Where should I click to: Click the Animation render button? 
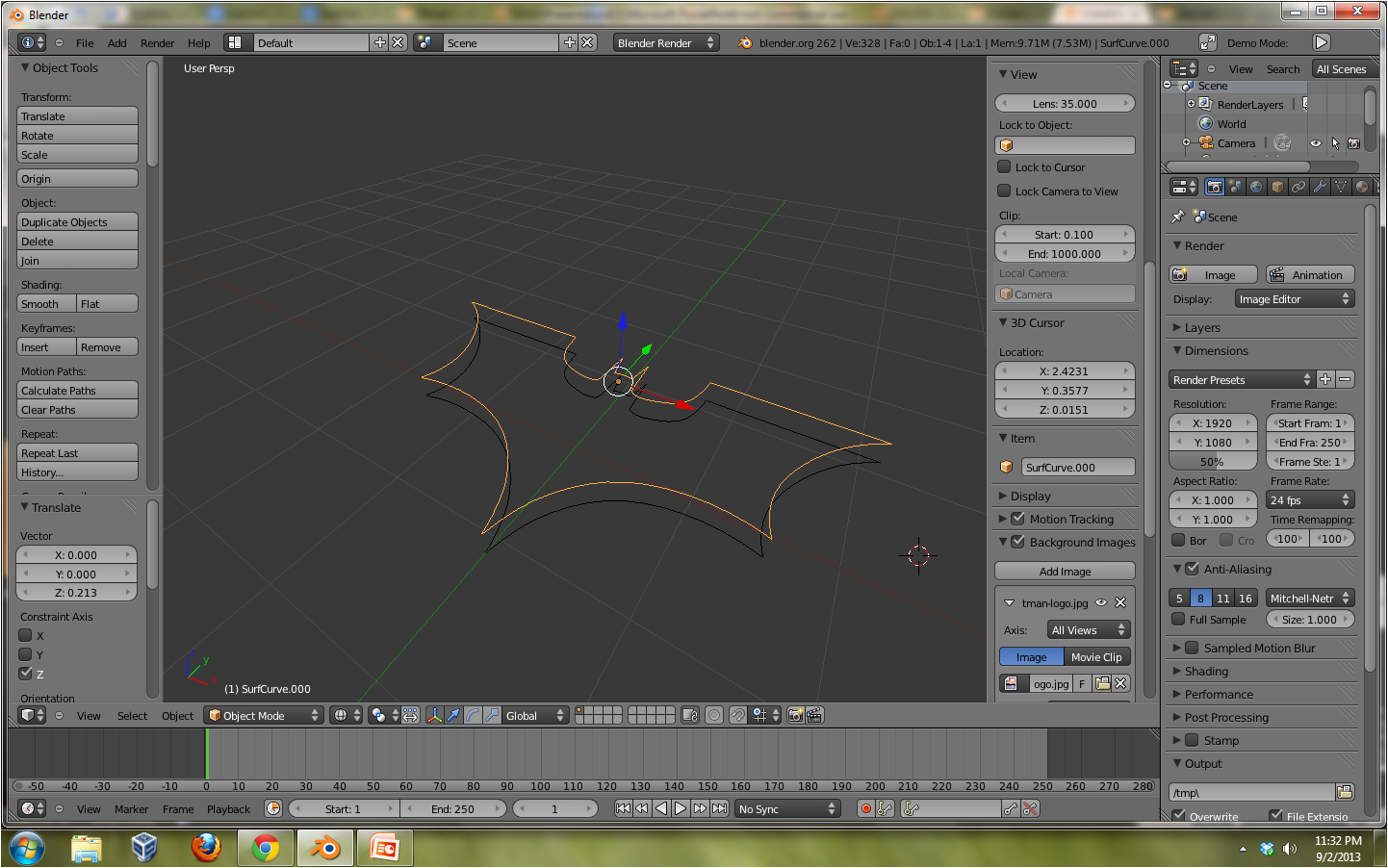click(x=1310, y=274)
